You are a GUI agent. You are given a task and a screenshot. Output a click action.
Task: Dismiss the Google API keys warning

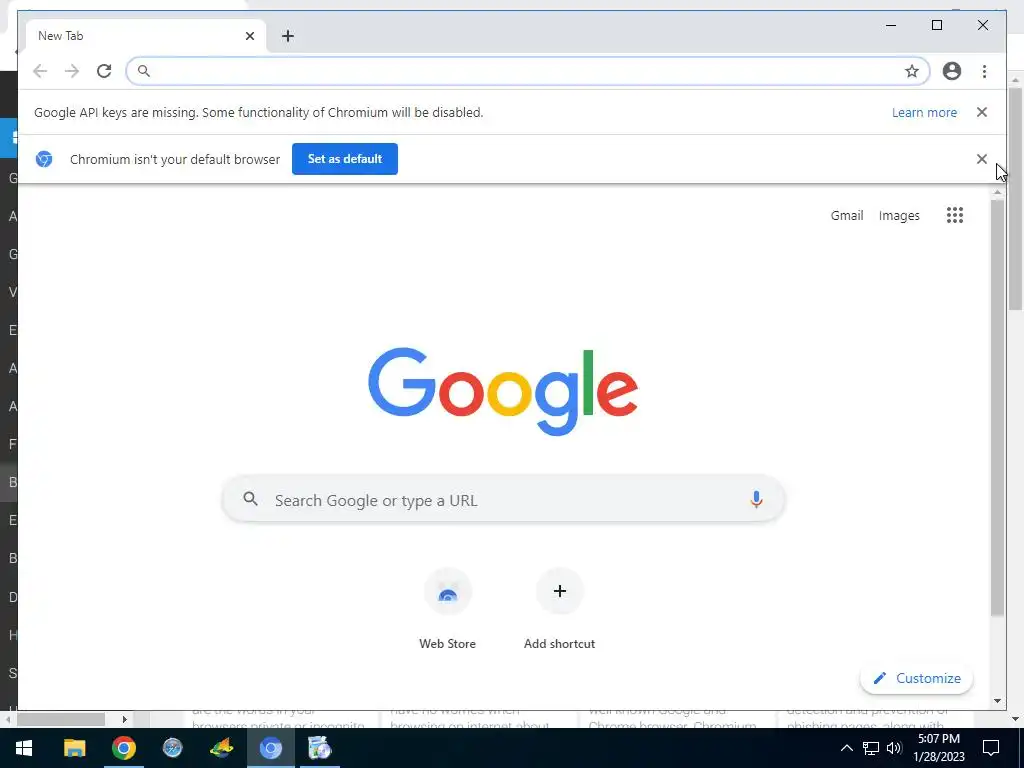click(982, 112)
